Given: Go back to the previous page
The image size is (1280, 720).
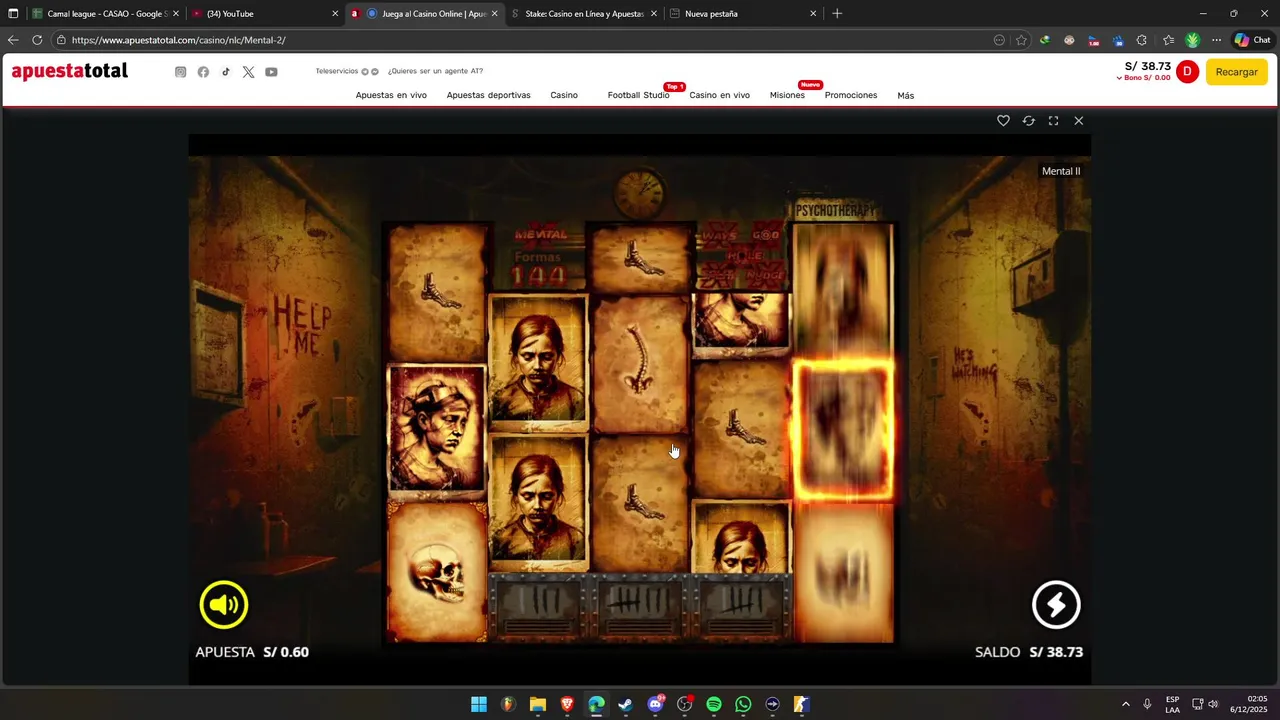Looking at the screenshot, I should [x=13, y=40].
